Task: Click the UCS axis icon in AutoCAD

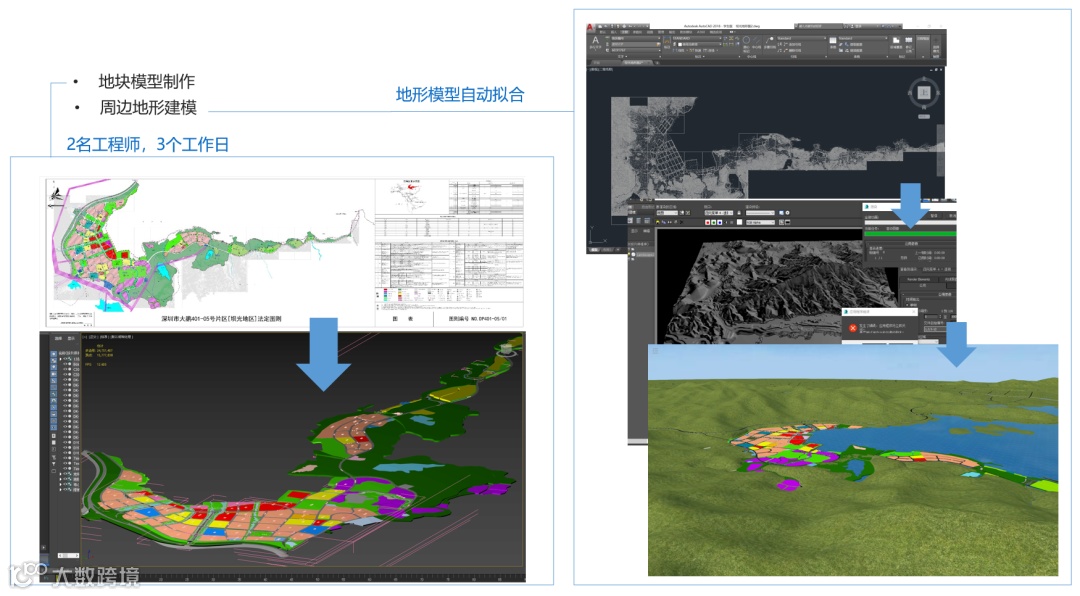Action: click(x=596, y=236)
